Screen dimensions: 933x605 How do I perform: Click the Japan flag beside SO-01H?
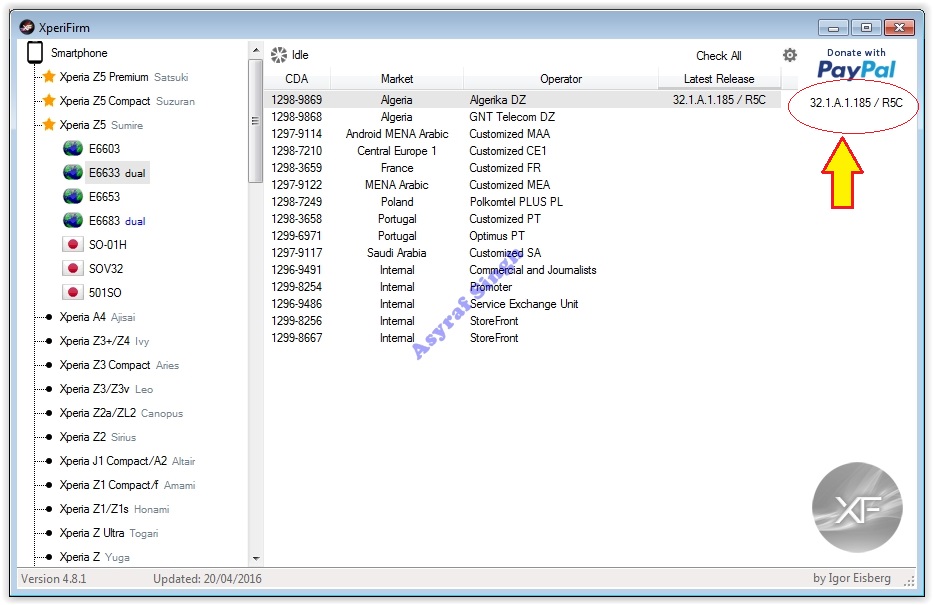tap(73, 244)
